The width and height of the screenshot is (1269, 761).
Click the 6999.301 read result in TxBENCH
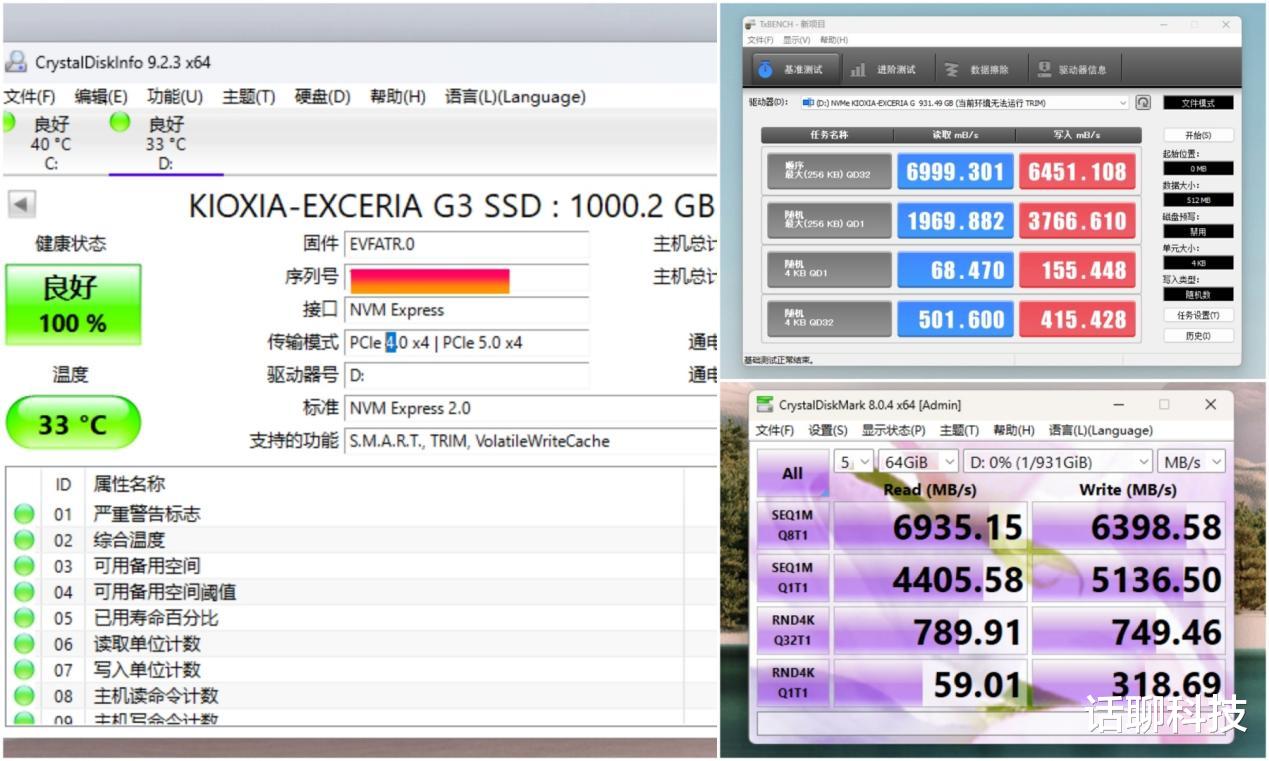(x=955, y=171)
